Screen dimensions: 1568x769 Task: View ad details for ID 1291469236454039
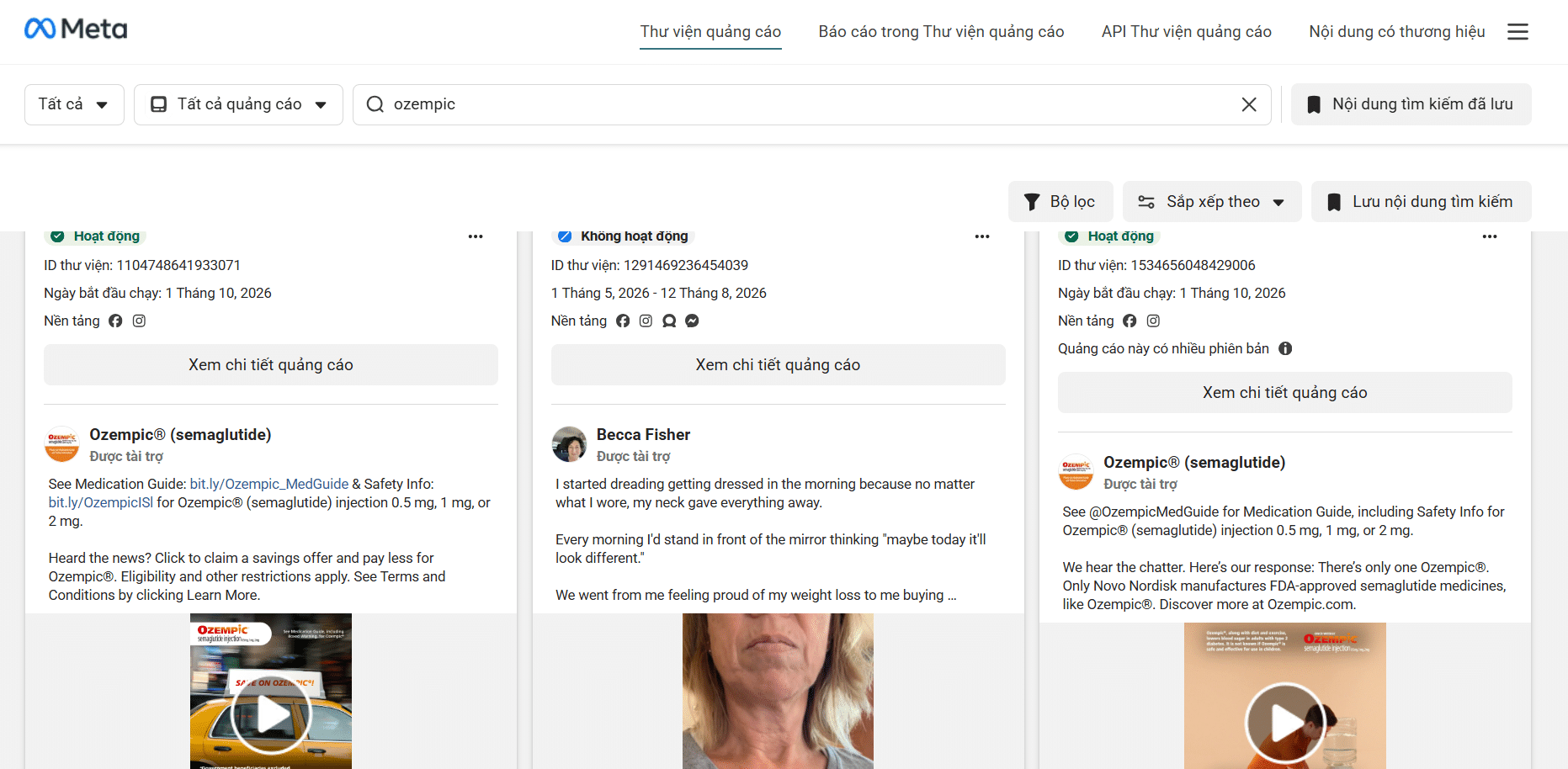(778, 365)
